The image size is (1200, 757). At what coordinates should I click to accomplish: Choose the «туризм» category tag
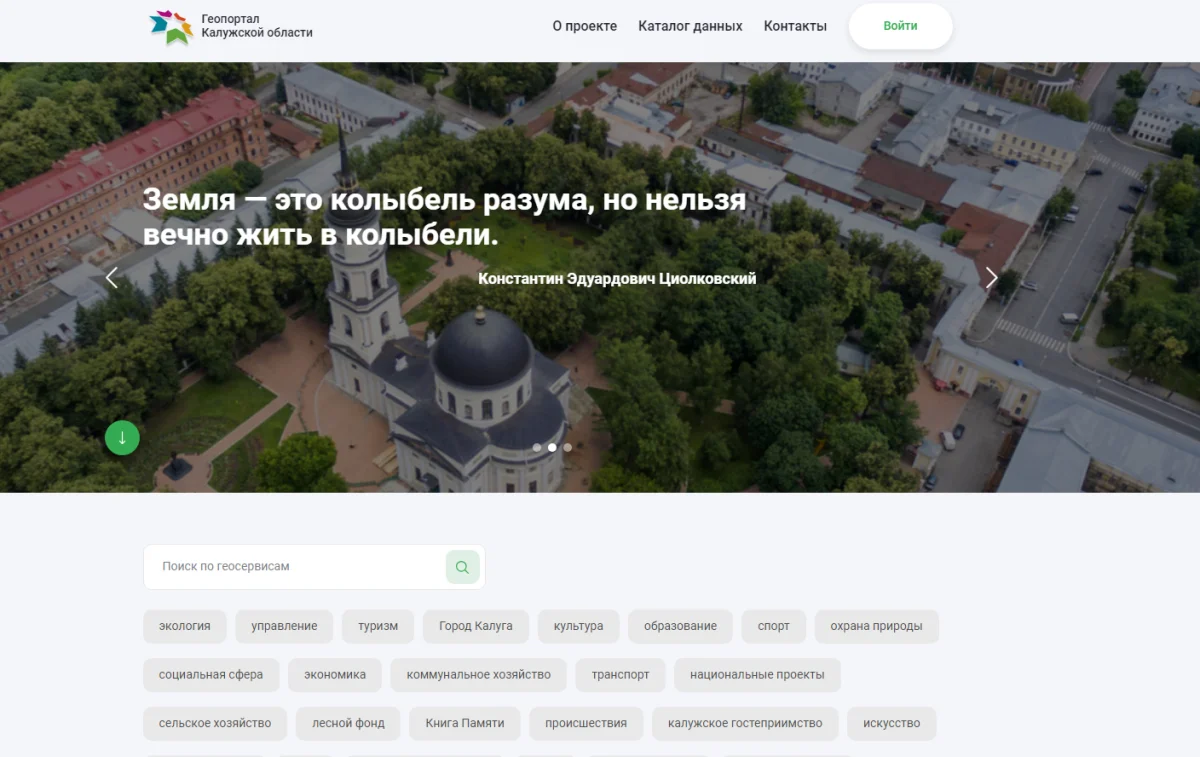(x=378, y=626)
